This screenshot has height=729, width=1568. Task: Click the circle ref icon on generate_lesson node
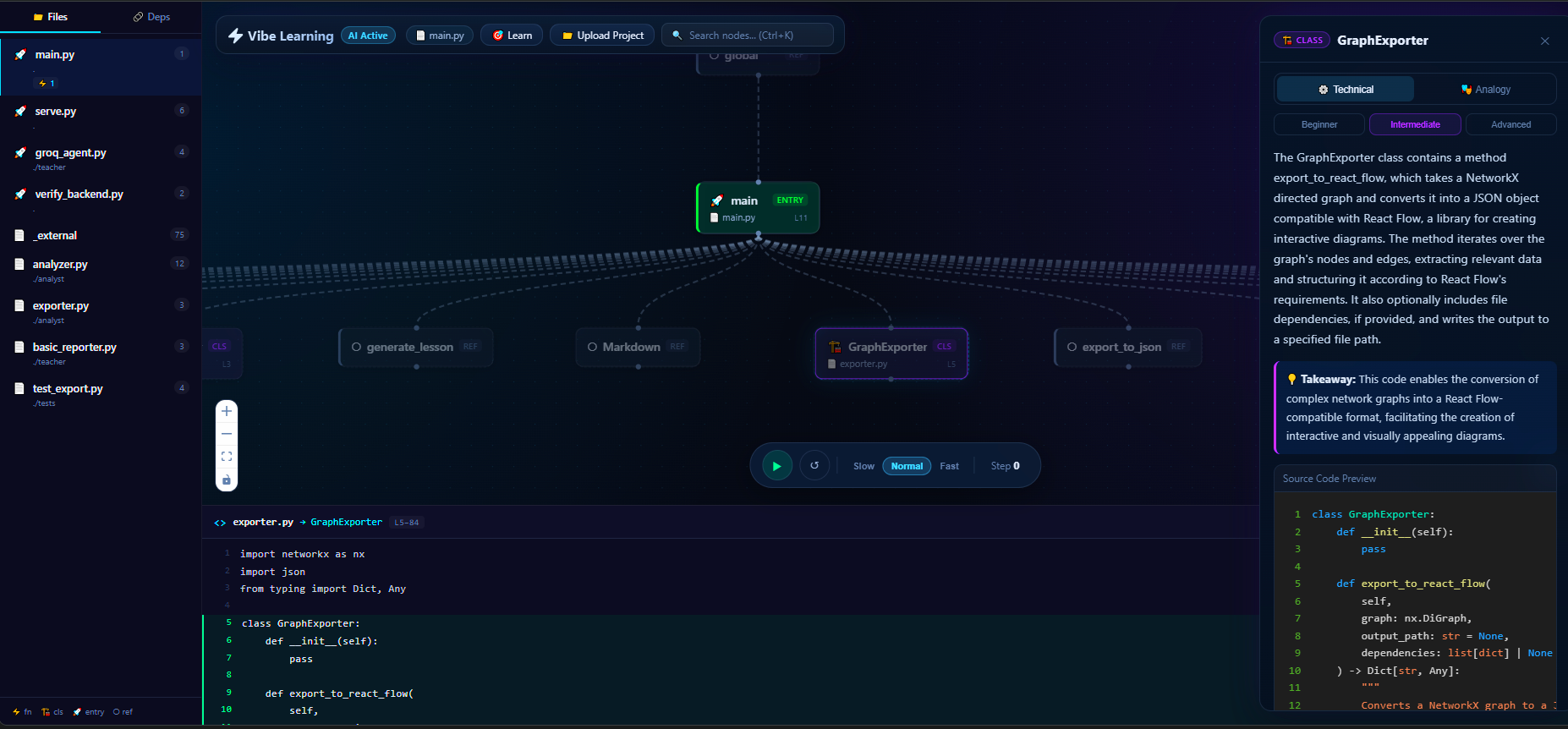(x=356, y=347)
